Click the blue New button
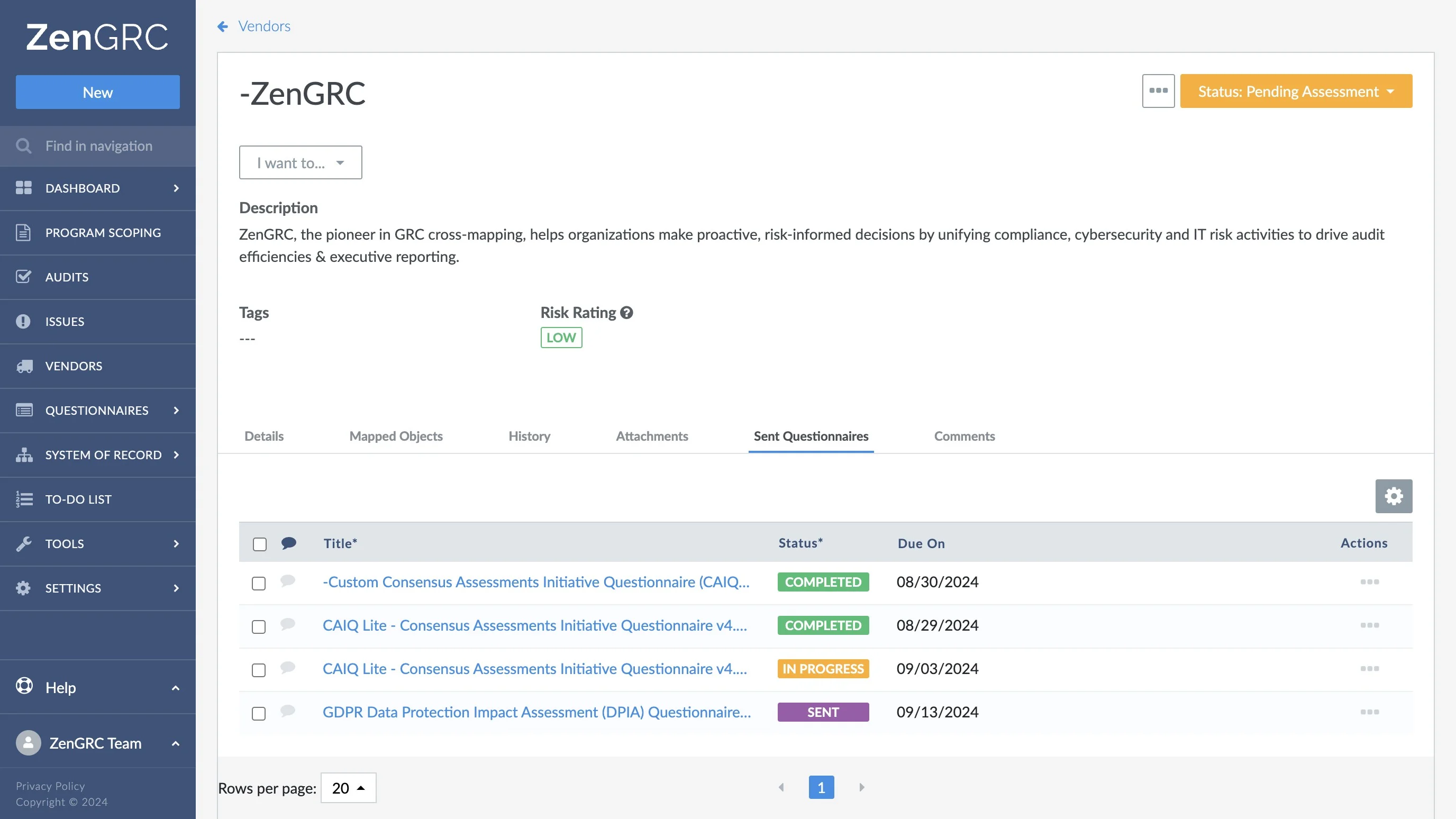The width and height of the screenshot is (1456, 819). (x=98, y=92)
